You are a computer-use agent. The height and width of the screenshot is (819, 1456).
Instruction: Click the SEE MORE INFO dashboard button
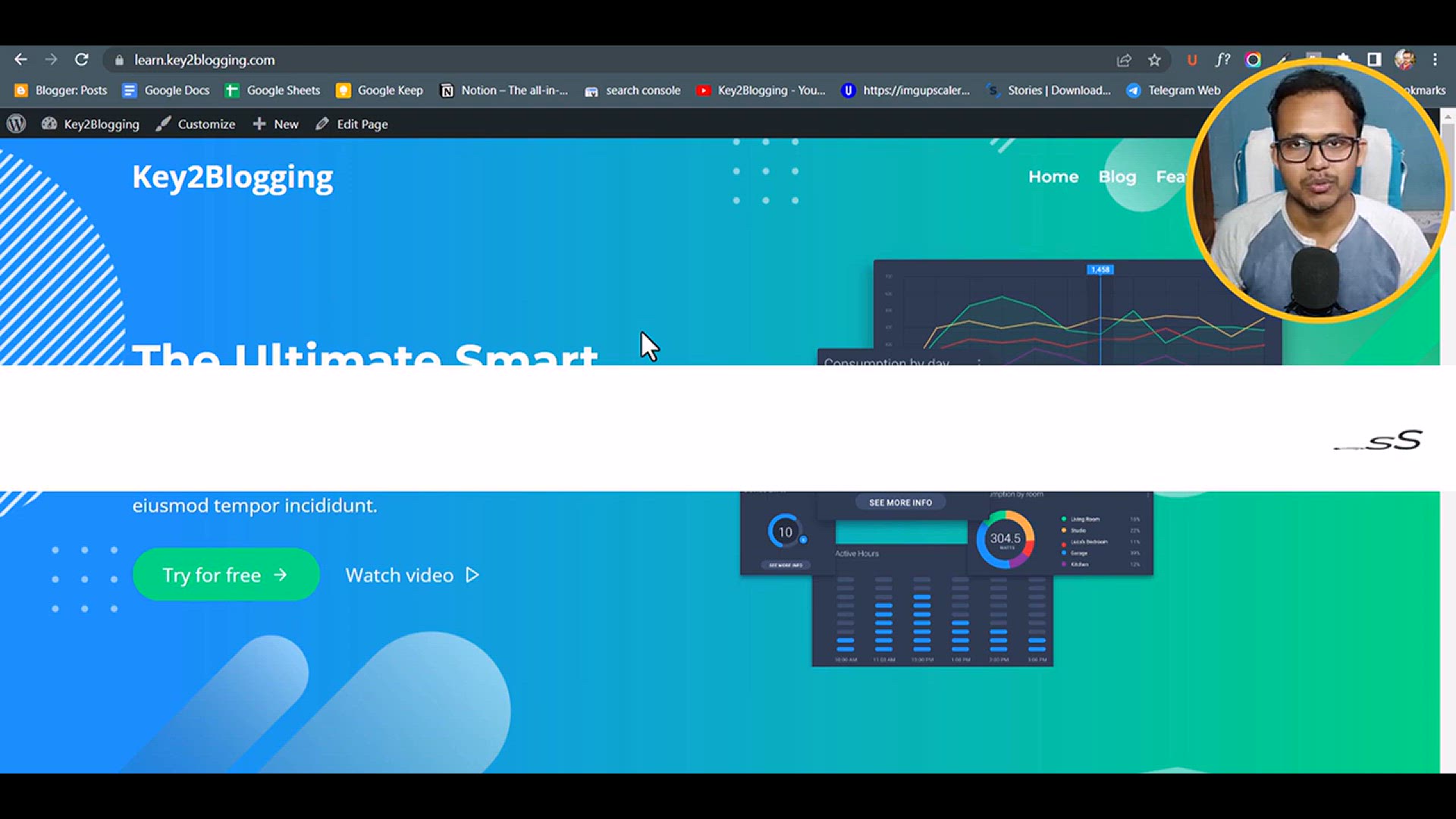coord(900,502)
